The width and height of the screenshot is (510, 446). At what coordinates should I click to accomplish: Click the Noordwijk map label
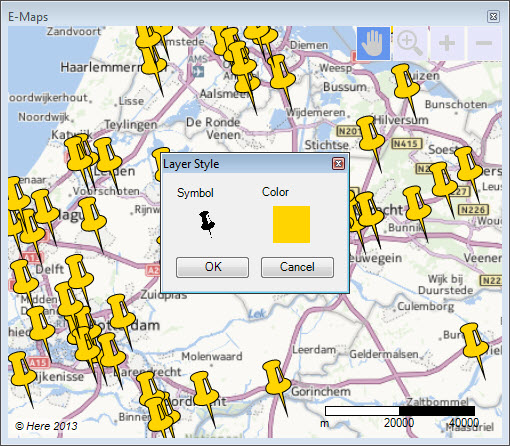(44, 117)
